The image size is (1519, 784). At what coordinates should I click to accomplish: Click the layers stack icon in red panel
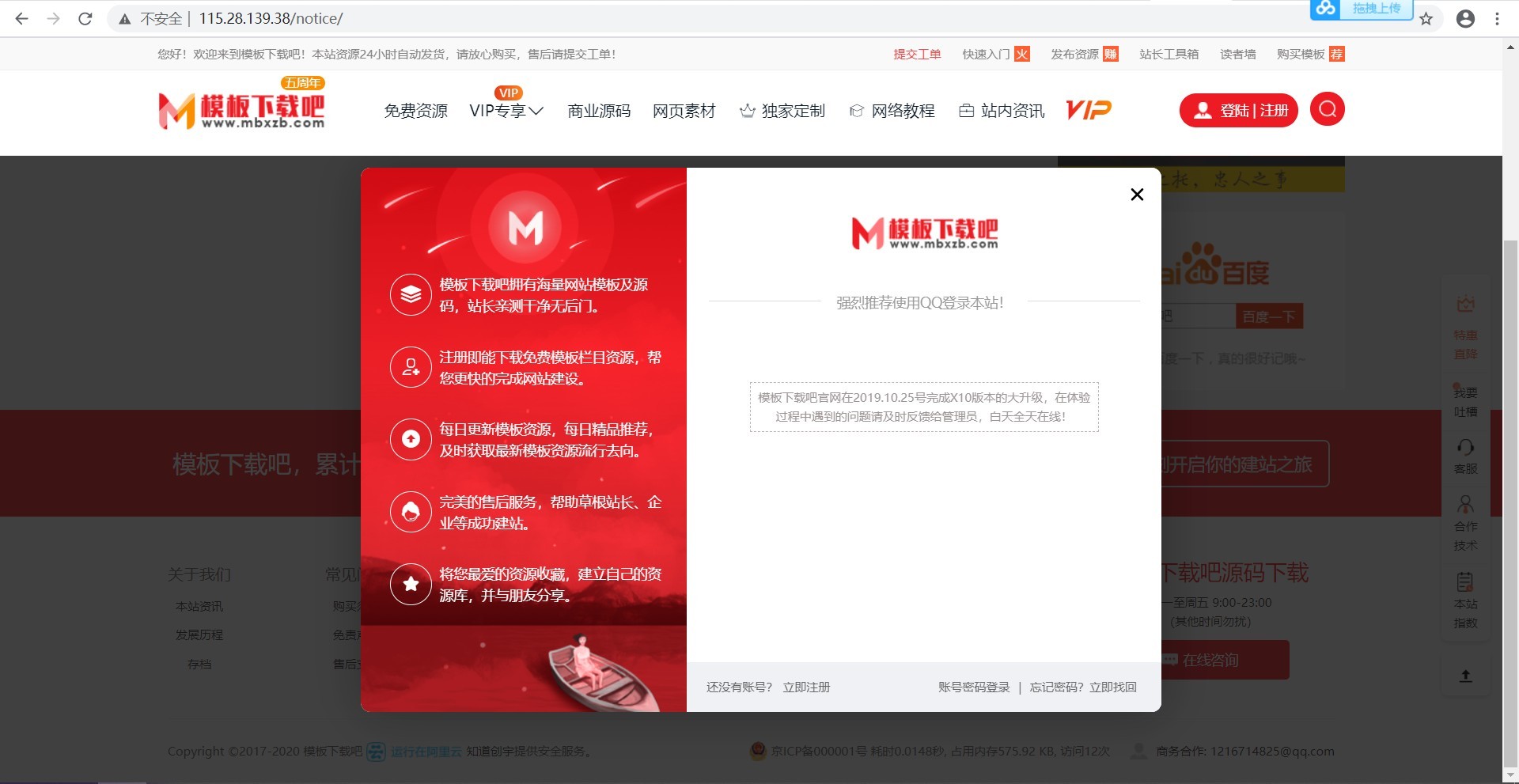[411, 294]
